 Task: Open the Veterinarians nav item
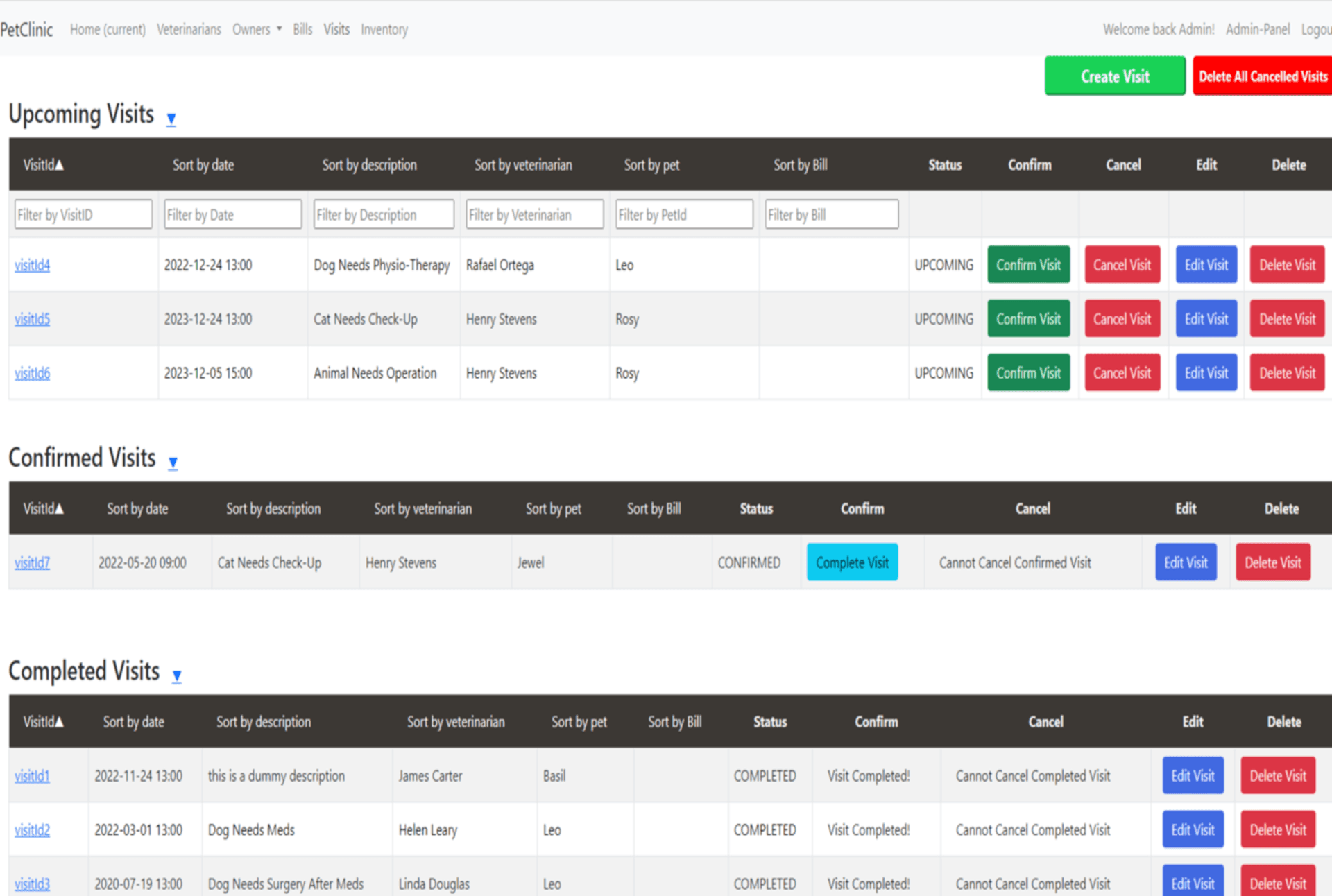pyautogui.click(x=189, y=29)
